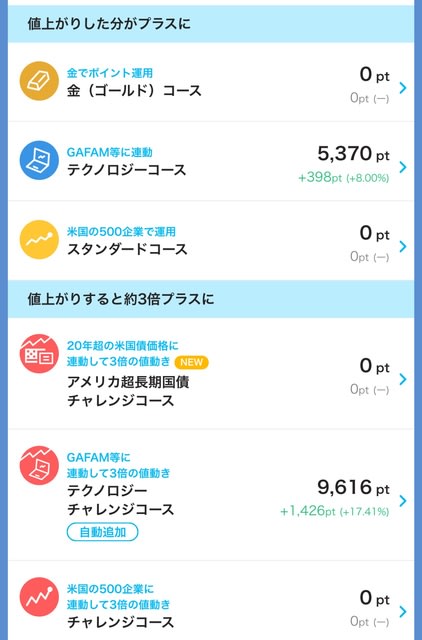The image size is (422, 640).
Task: Open Technology course via its right chevron
Action: click(403, 167)
